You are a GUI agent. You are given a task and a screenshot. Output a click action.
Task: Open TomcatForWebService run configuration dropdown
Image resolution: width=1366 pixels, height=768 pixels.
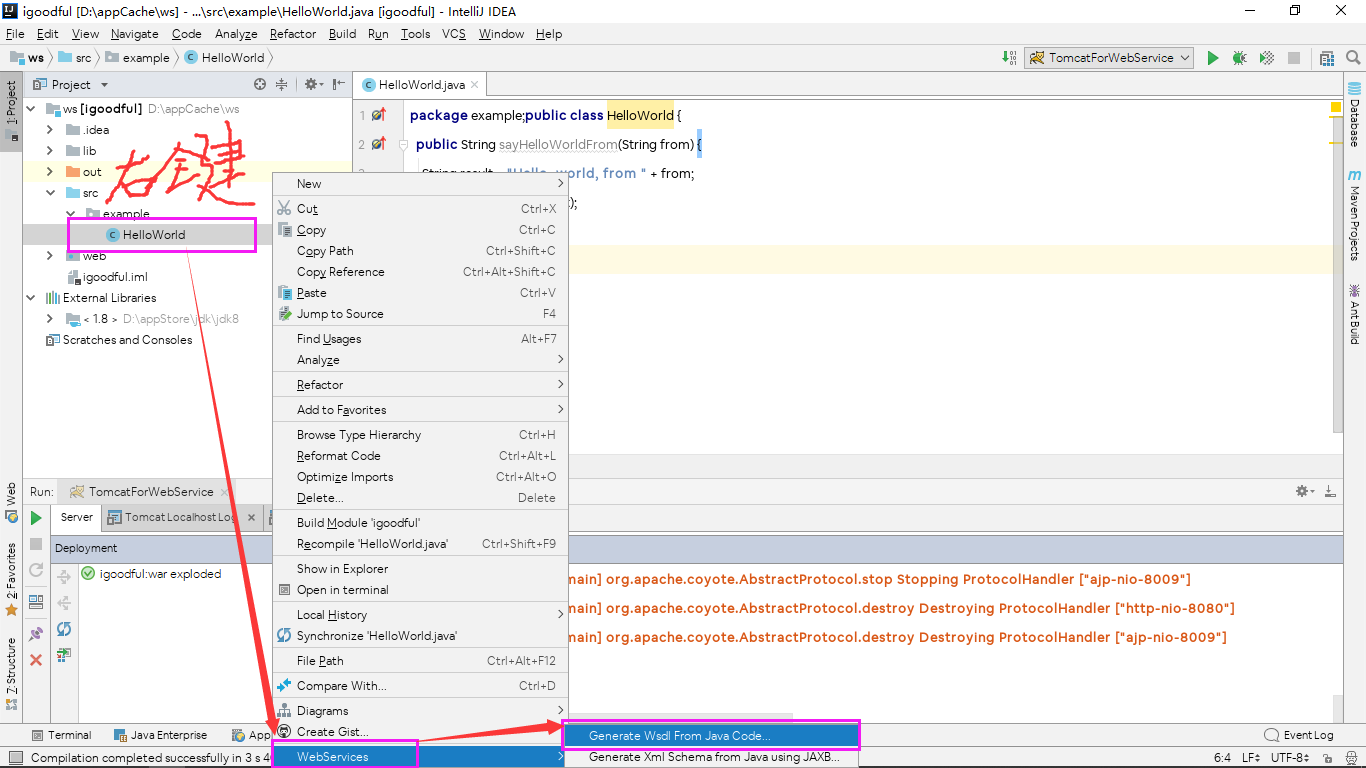1109,58
